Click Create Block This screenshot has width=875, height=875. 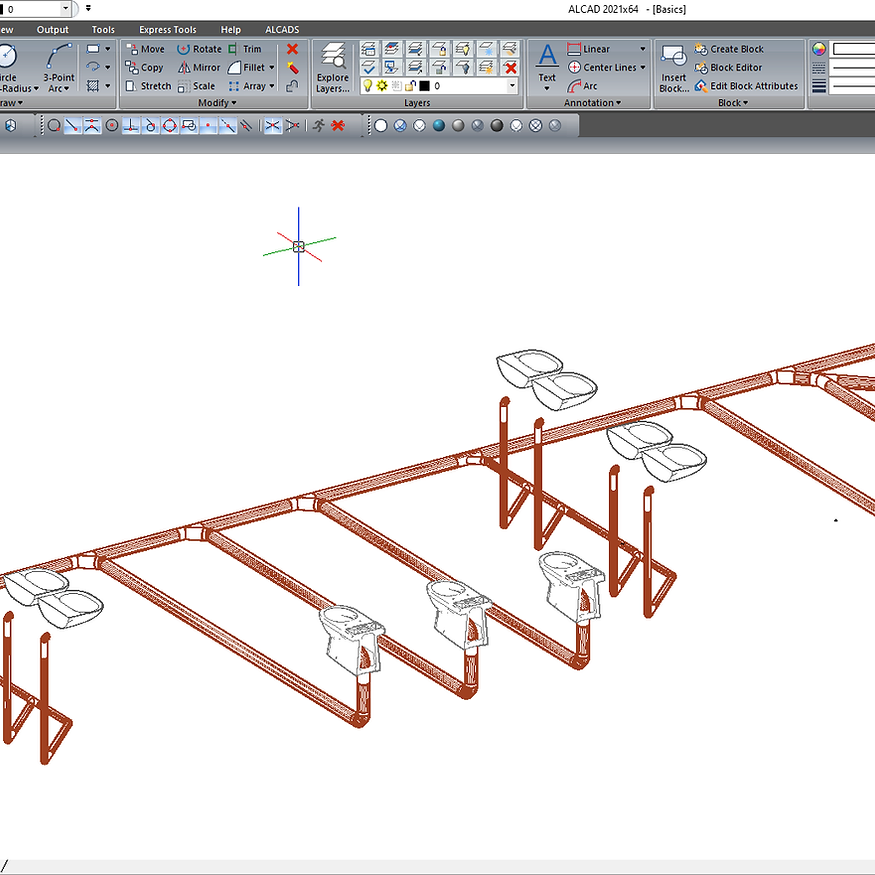(729, 49)
